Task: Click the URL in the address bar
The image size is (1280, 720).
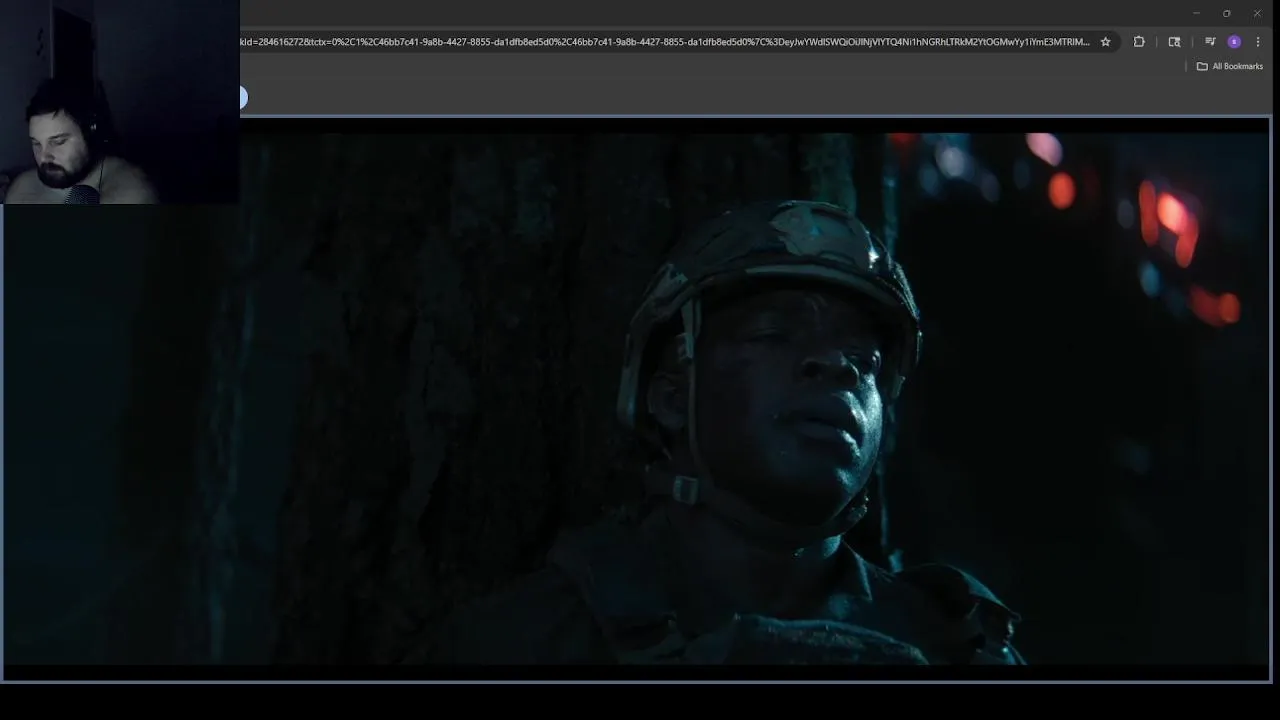Action: [665, 42]
